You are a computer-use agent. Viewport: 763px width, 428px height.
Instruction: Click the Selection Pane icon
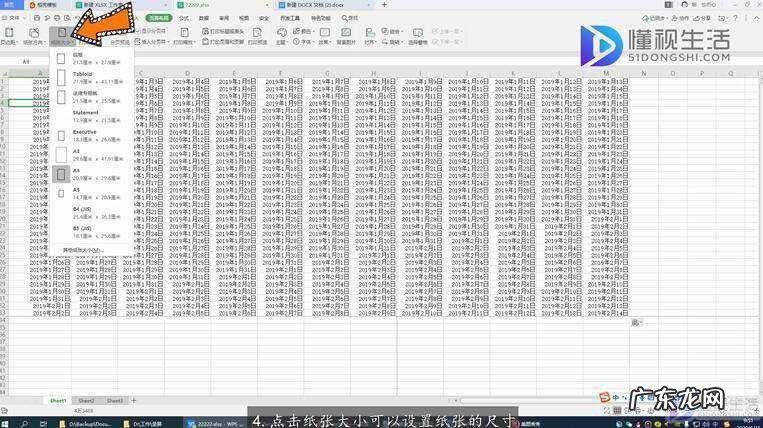click(x=418, y=36)
